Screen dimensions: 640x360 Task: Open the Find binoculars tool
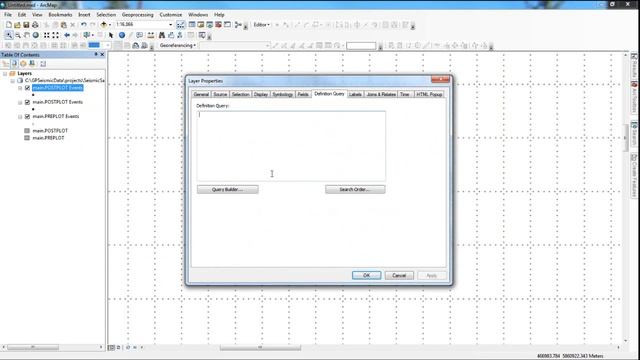pyautogui.click(x=162, y=36)
